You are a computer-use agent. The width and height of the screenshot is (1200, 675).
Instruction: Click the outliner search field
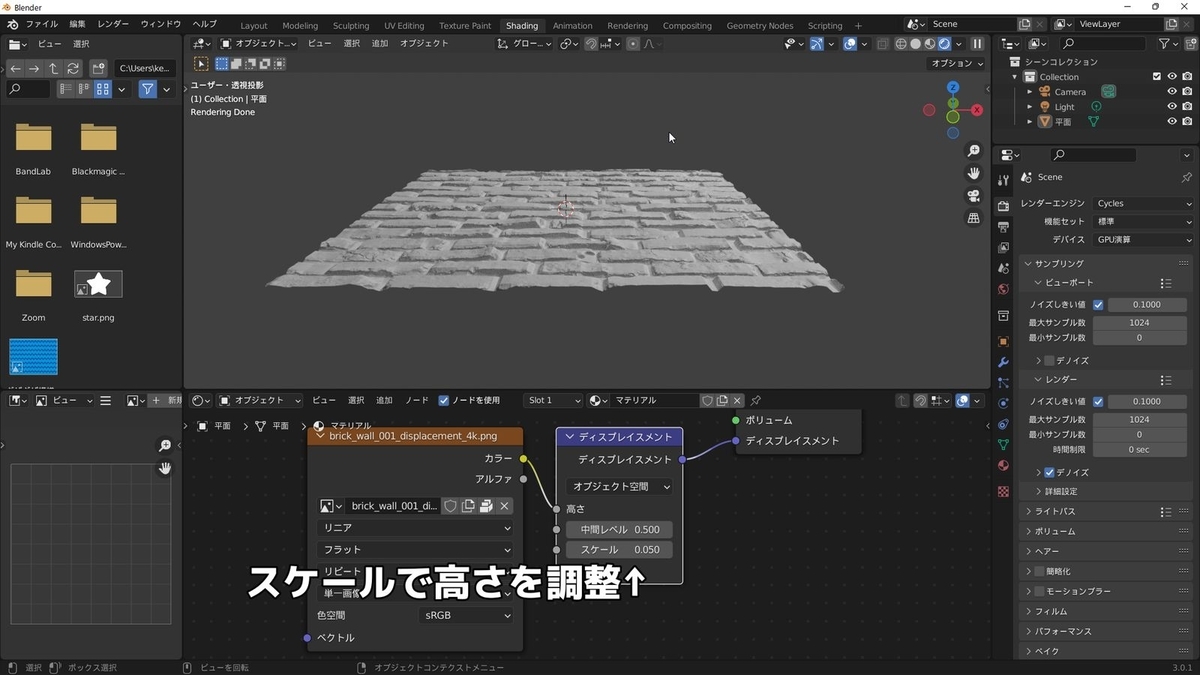[x=1103, y=44]
